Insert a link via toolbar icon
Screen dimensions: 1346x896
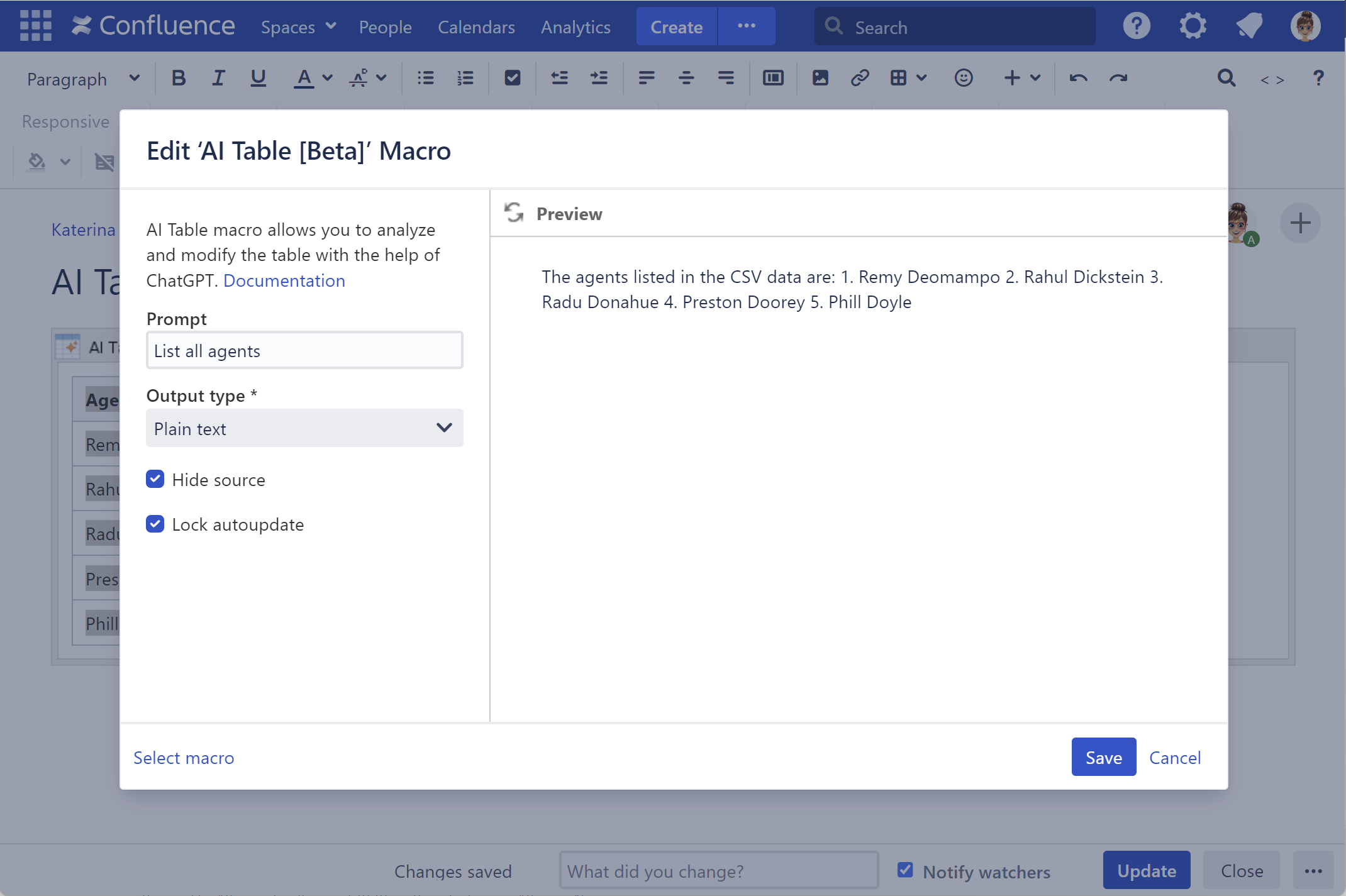point(859,79)
